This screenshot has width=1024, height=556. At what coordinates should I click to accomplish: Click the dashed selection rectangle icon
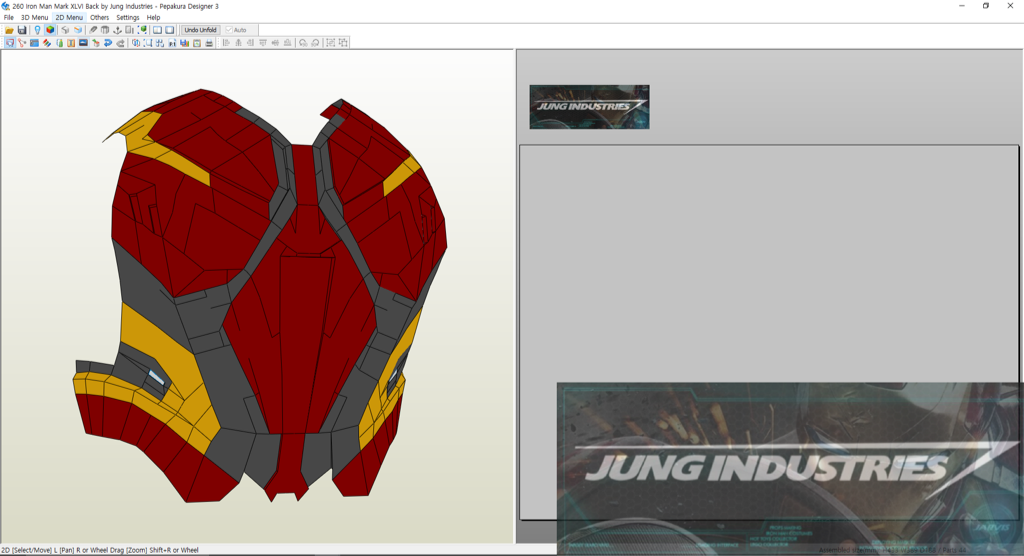click(148, 43)
